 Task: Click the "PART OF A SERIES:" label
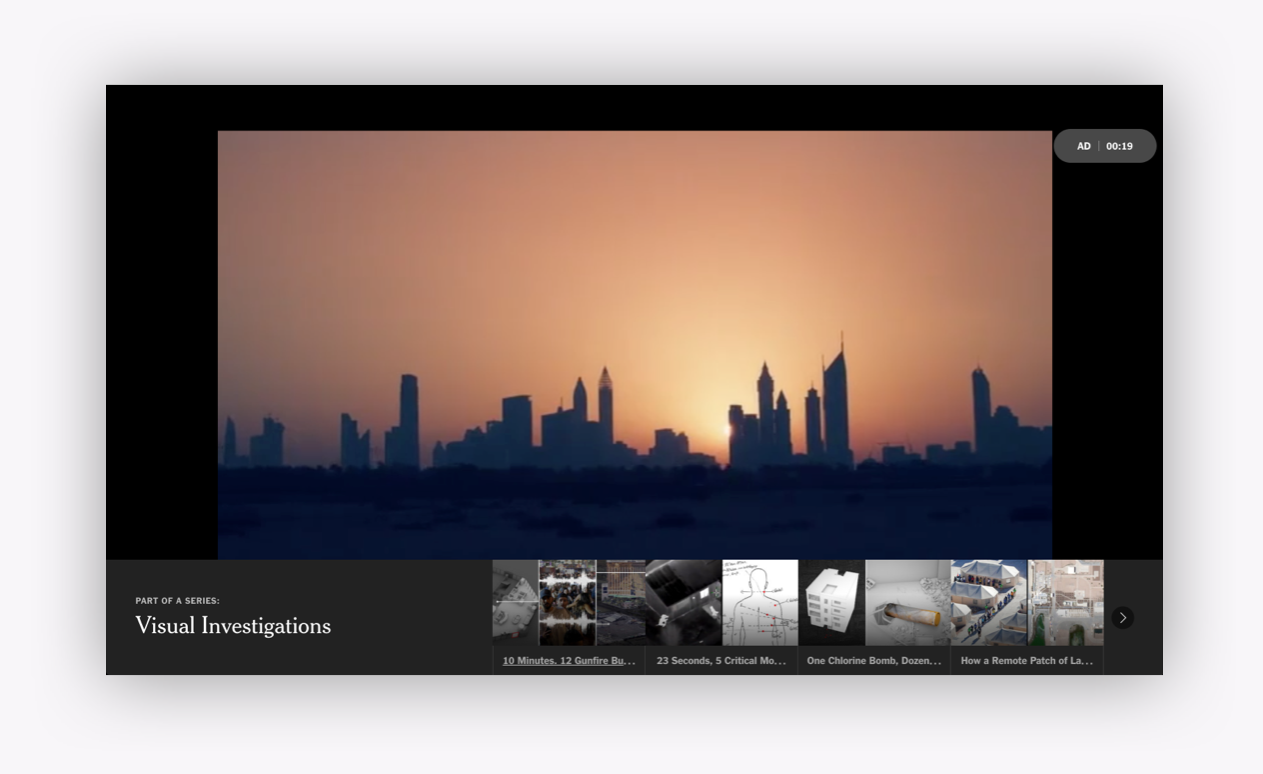pyautogui.click(x=178, y=601)
